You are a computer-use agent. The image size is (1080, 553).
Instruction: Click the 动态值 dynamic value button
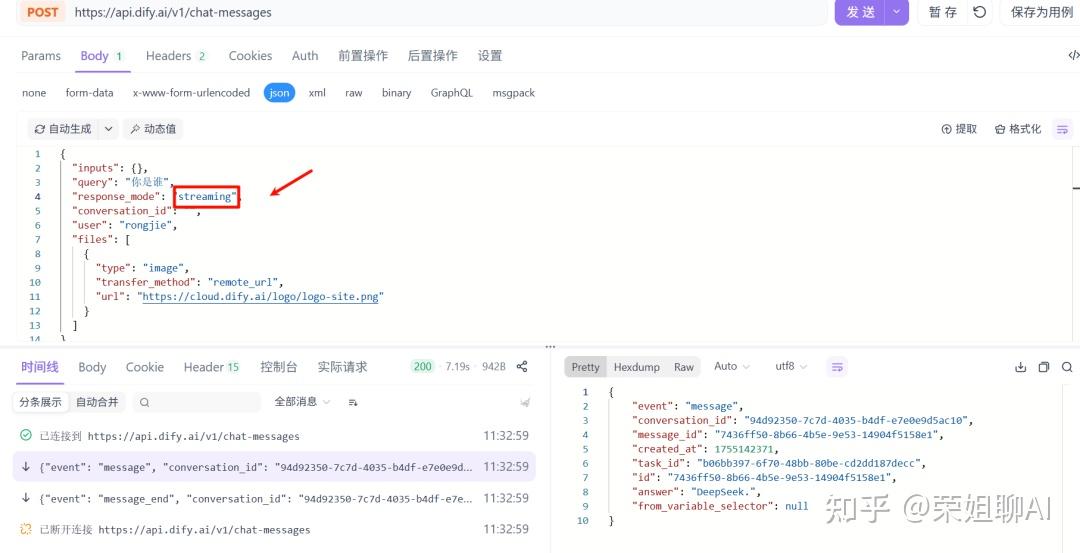coord(153,129)
